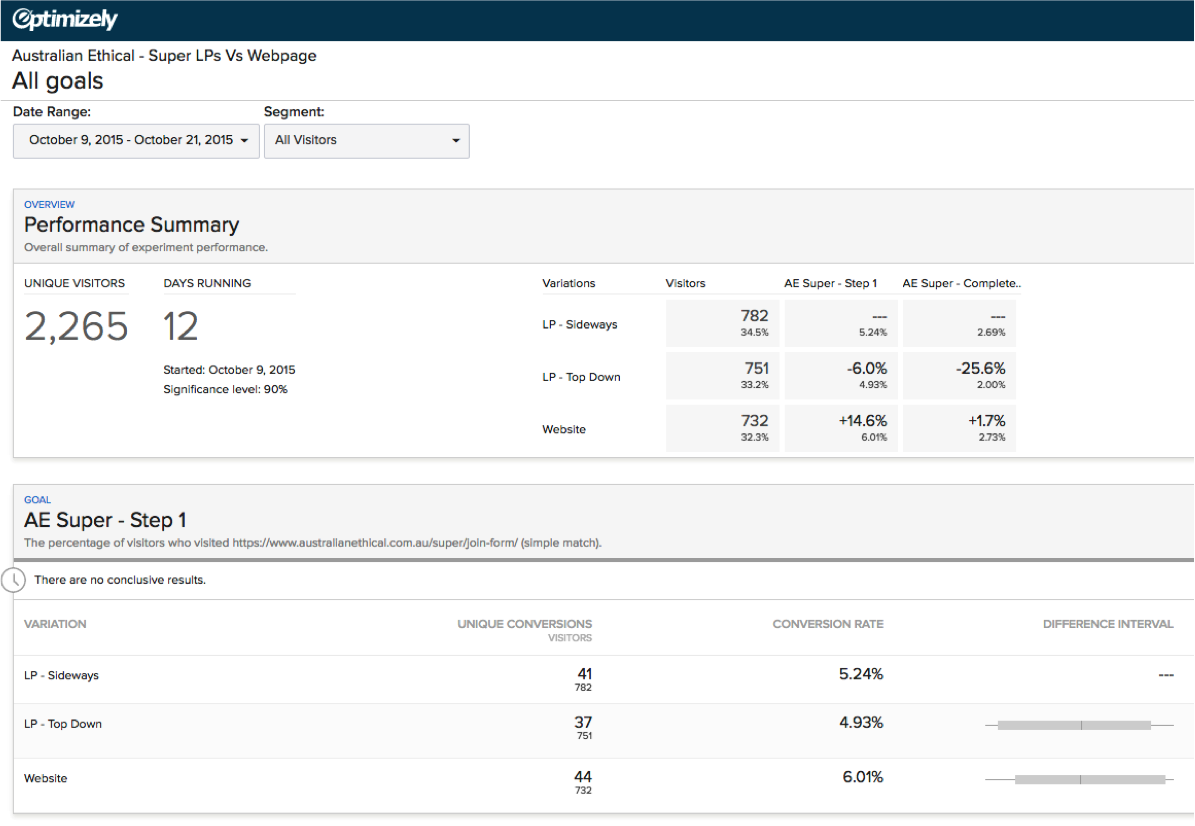Open the All Visitors segment dropdown
The width and height of the screenshot is (1195, 826).
[367, 141]
